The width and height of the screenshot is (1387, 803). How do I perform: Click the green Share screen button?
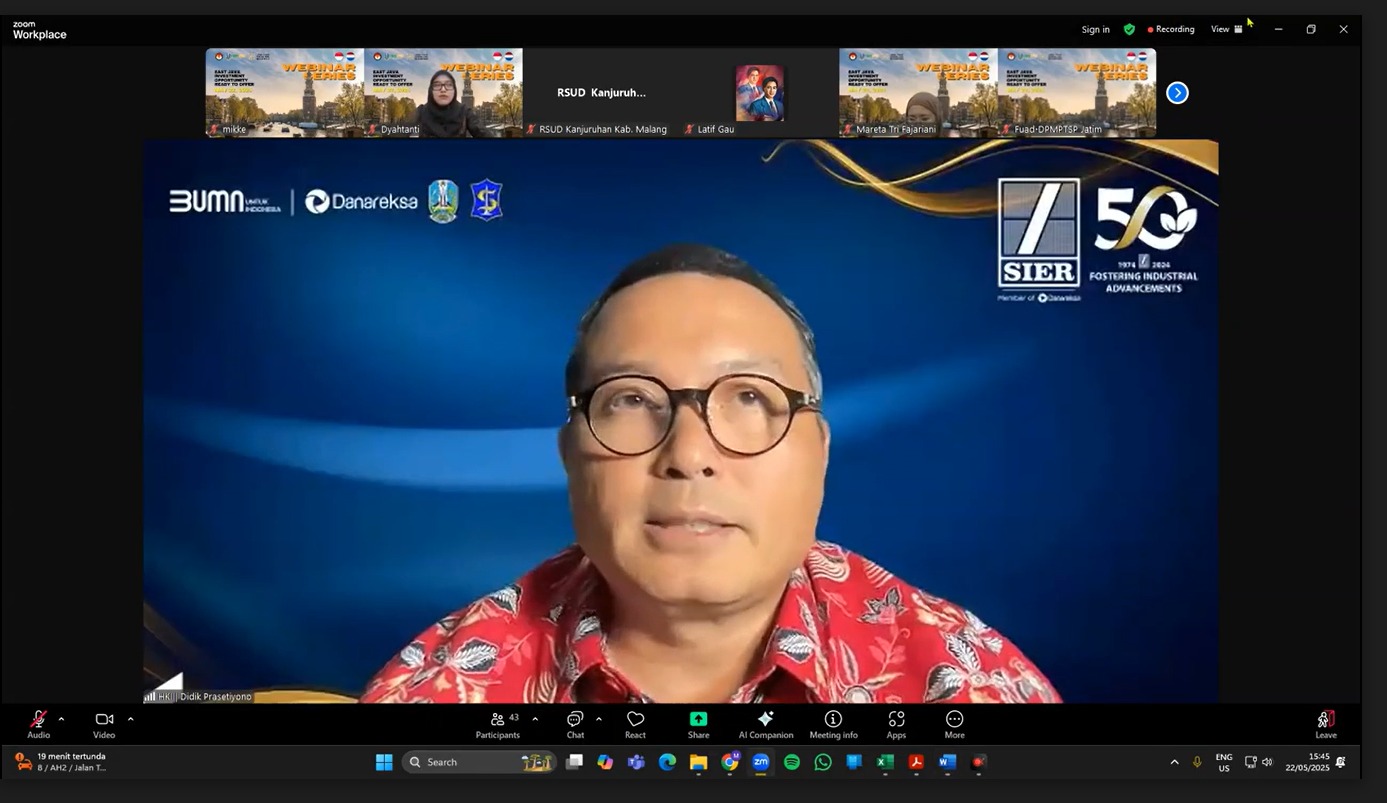click(698, 723)
